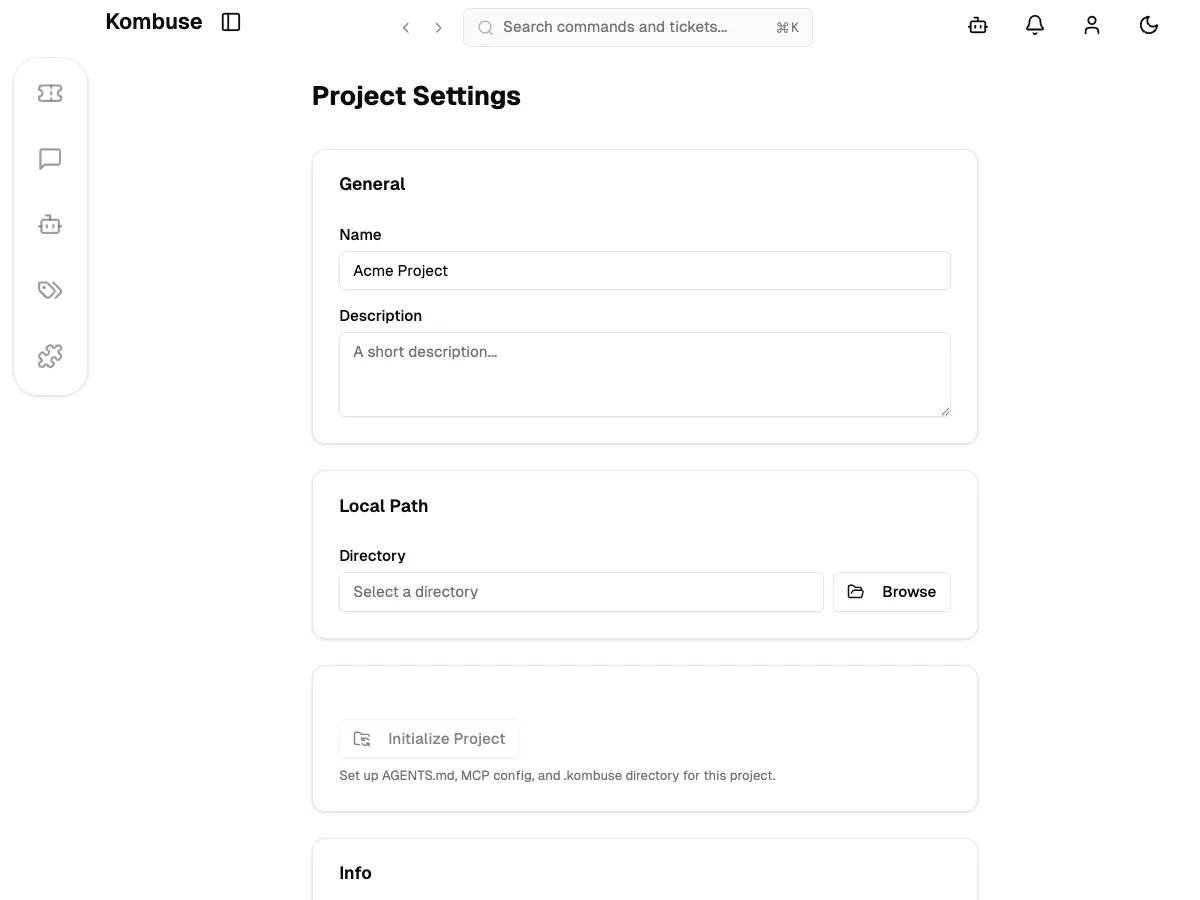Viewport: 1200px width, 900px height.
Task: Collapse the sidebar with the panel toggle
Action: click(231, 21)
